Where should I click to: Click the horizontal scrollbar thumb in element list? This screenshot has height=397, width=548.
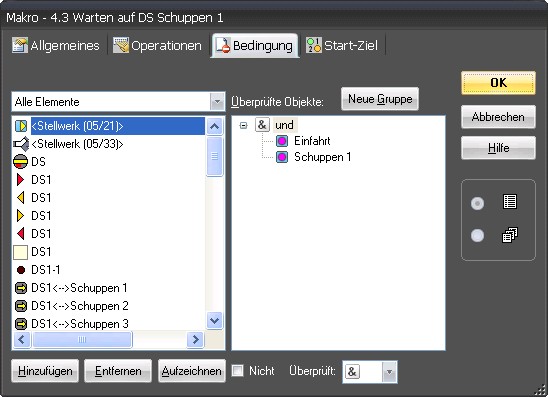point(82,339)
